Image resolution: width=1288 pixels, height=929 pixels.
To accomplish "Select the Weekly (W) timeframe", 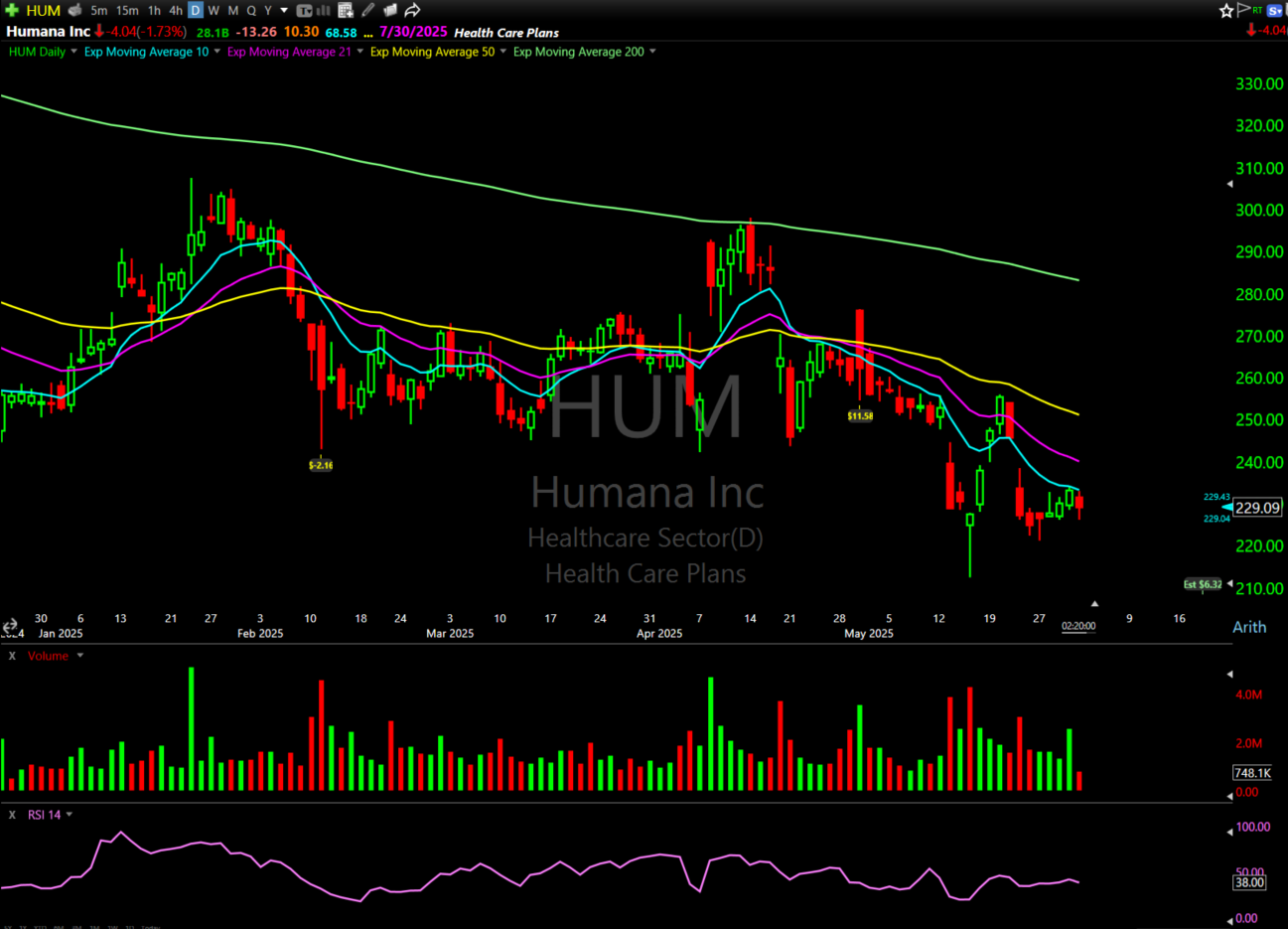I will click(x=214, y=10).
